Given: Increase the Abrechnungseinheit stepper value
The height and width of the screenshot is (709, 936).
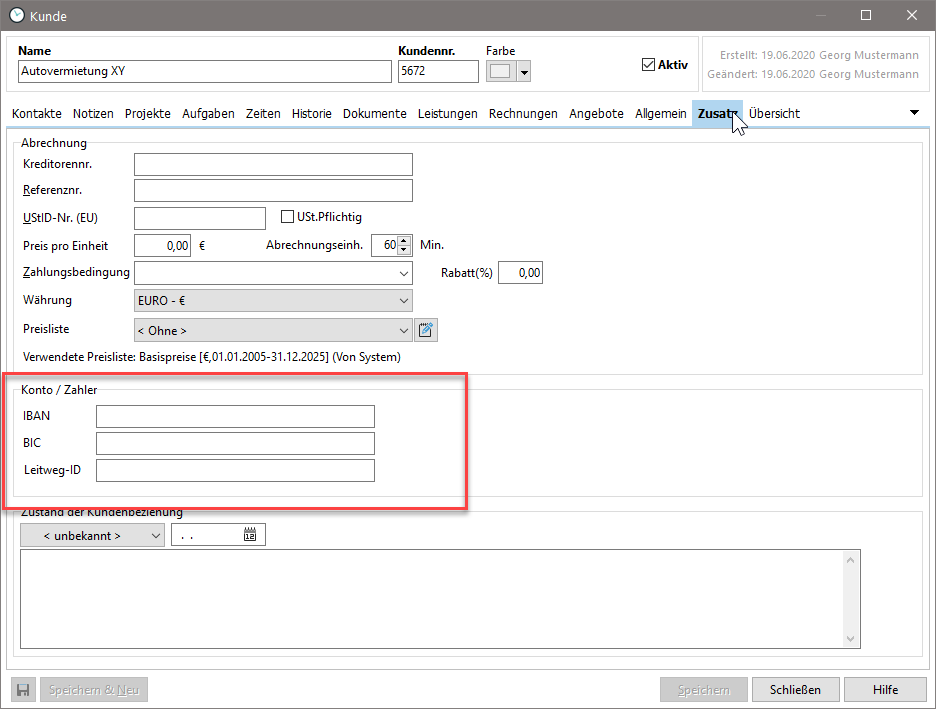Looking at the screenshot, I should pyautogui.click(x=404, y=240).
